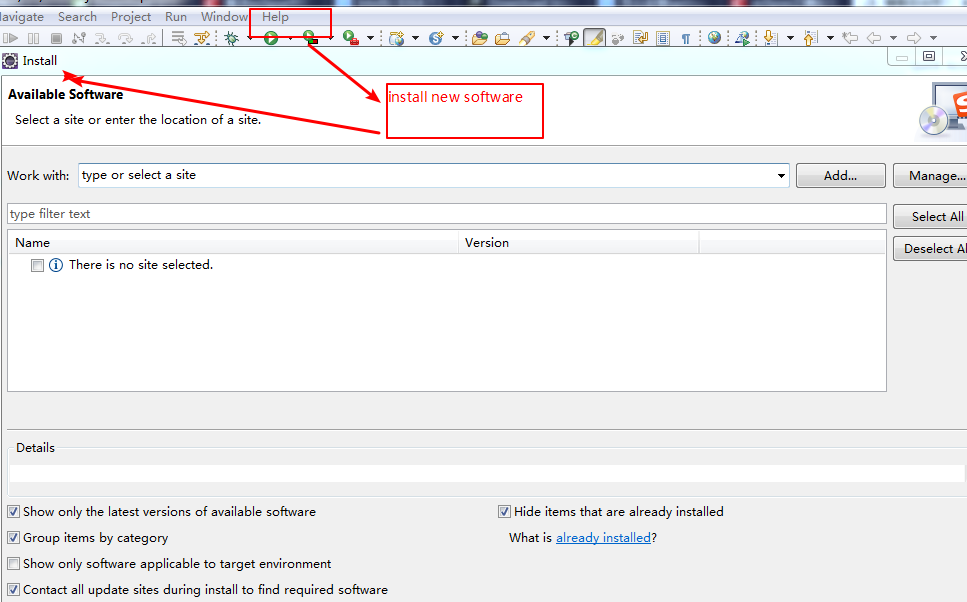Click Show Whitespace Characters pilcrow icon

(686, 38)
